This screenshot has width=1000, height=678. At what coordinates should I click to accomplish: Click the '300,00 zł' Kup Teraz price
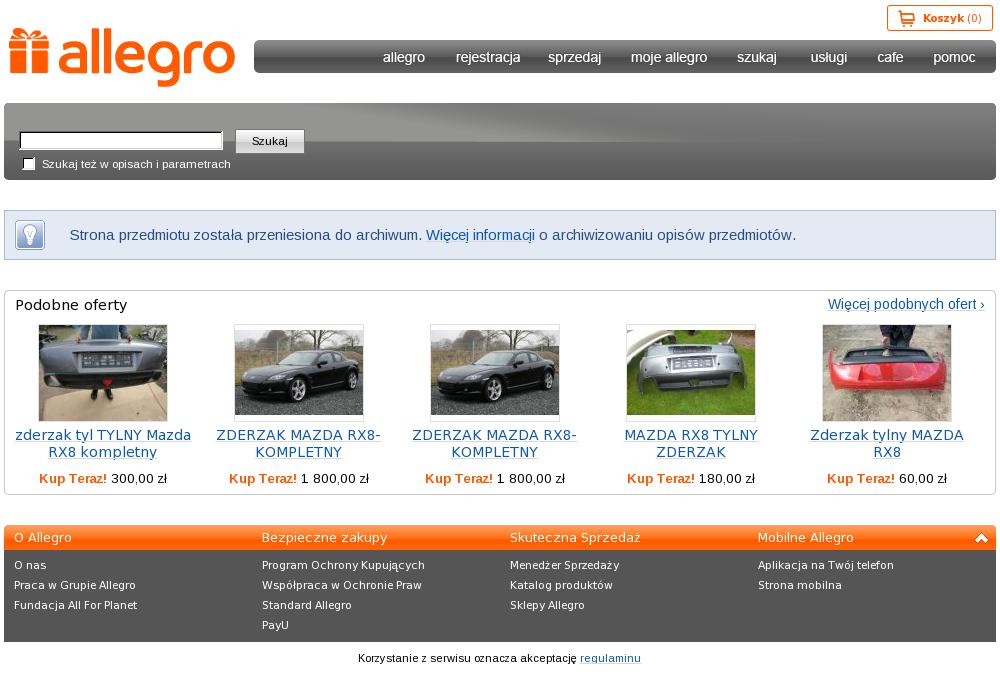[x=139, y=478]
